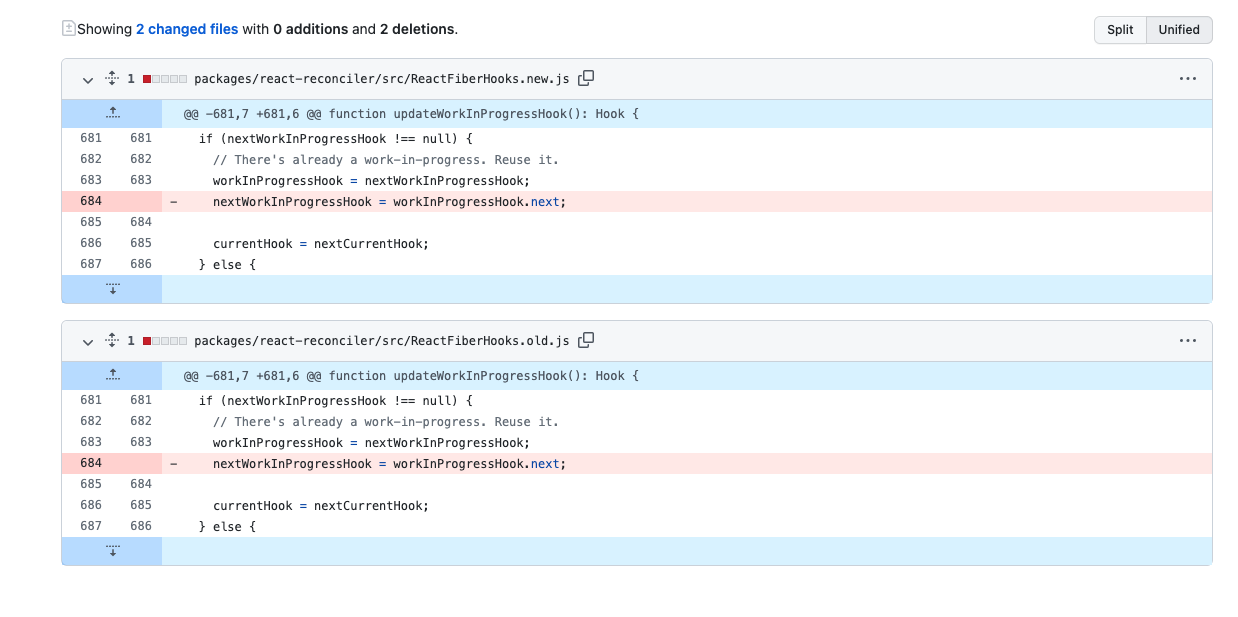The height and width of the screenshot is (617, 1238).
Task: Switch to Split diff view
Action: click(x=1120, y=30)
